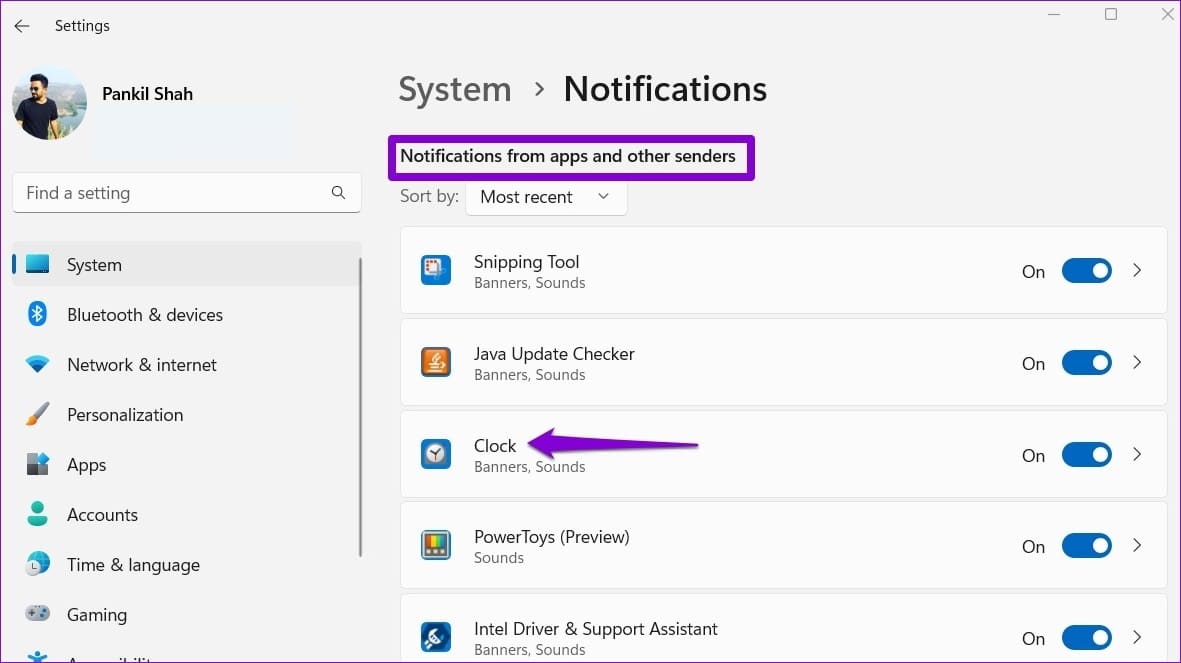
Task: Click the Java Update Checker icon
Action: tap(436, 363)
